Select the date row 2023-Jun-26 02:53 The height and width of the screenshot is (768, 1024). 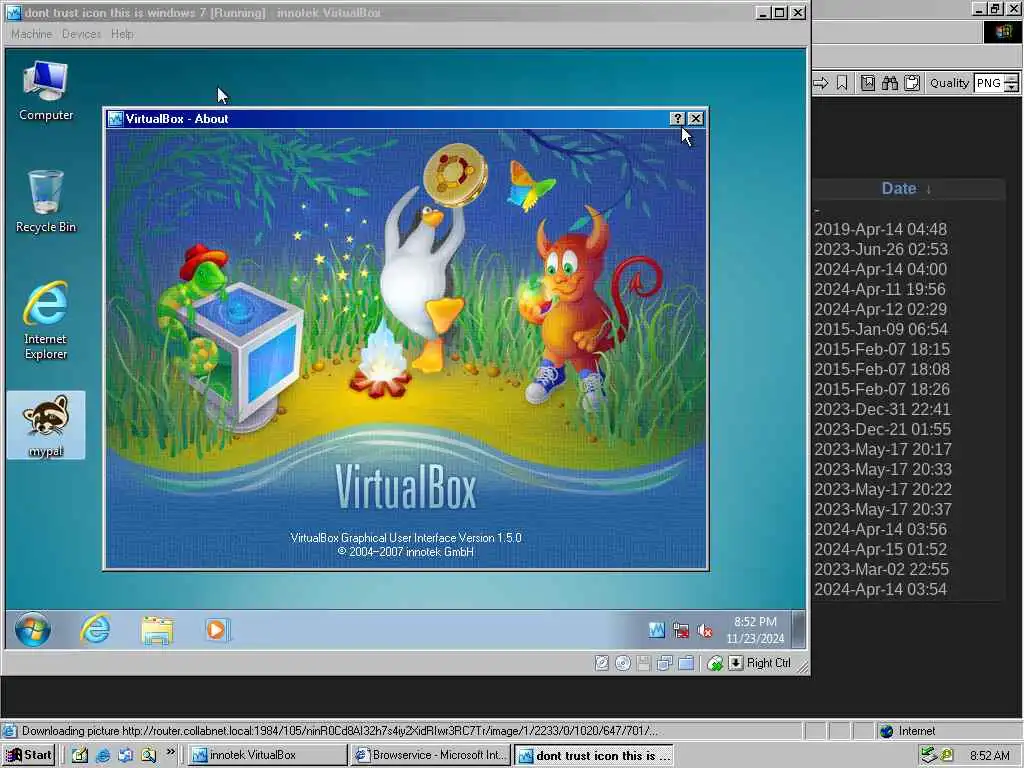[881, 249]
